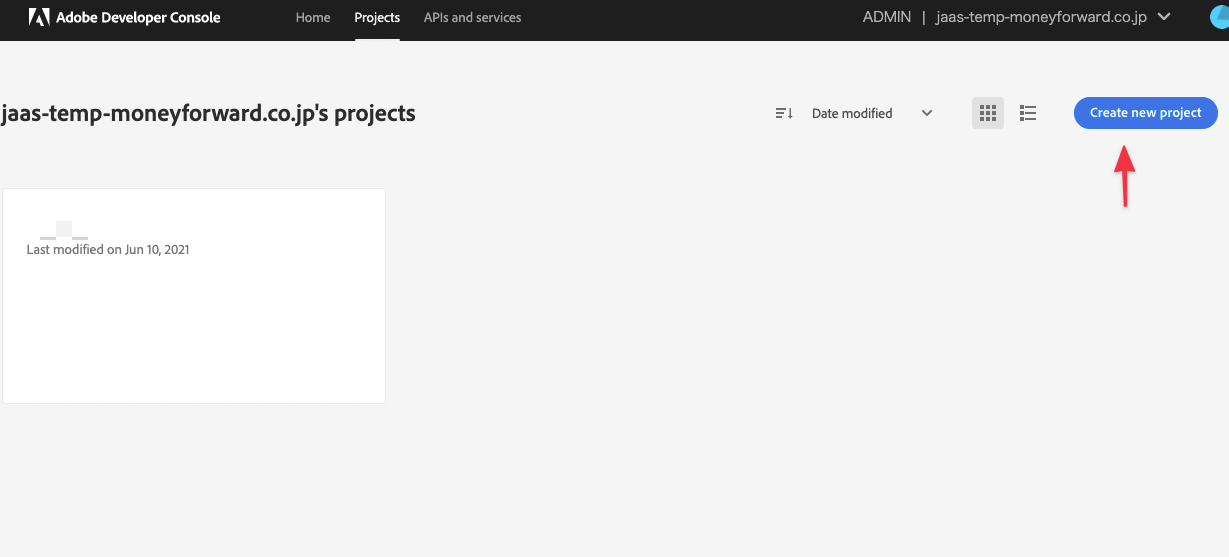Click Create new project button
Image resolution: width=1229 pixels, height=557 pixels.
click(1145, 113)
